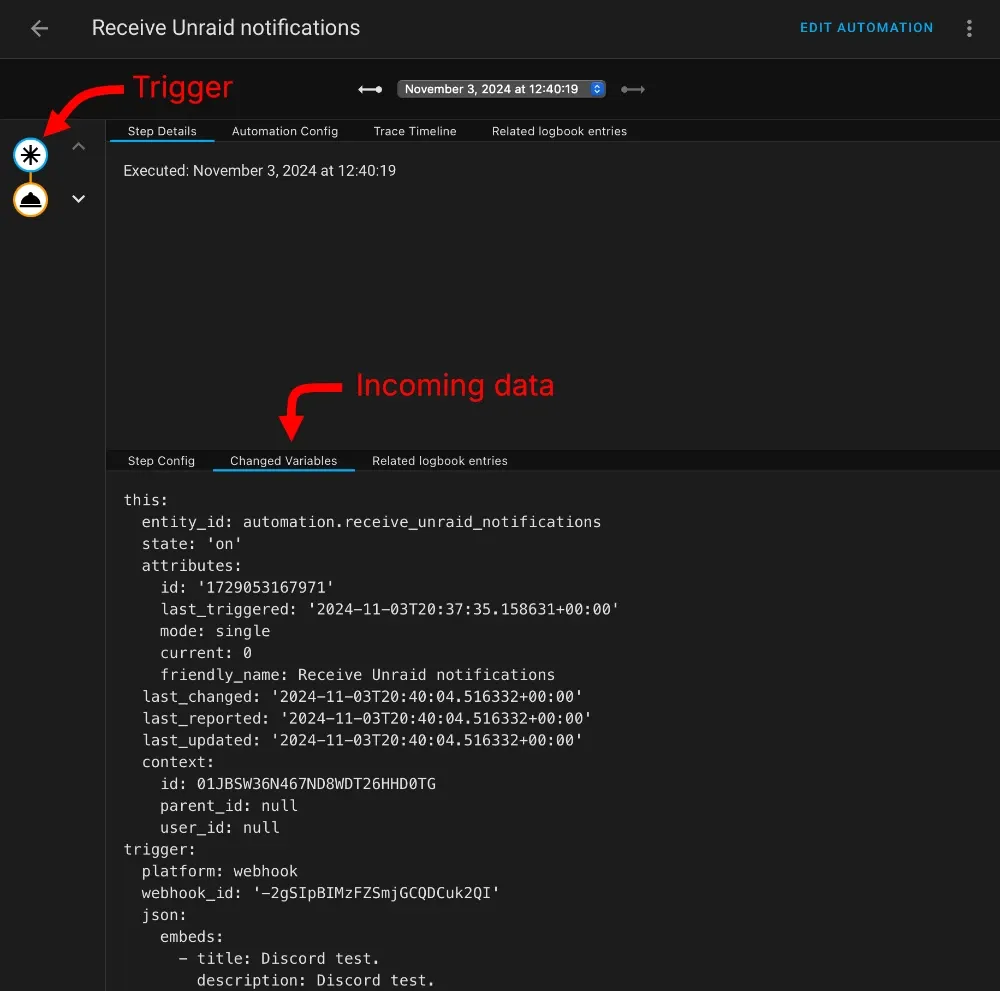Click EDIT AUTOMATION link
The image size is (1000, 991).
pos(866,27)
